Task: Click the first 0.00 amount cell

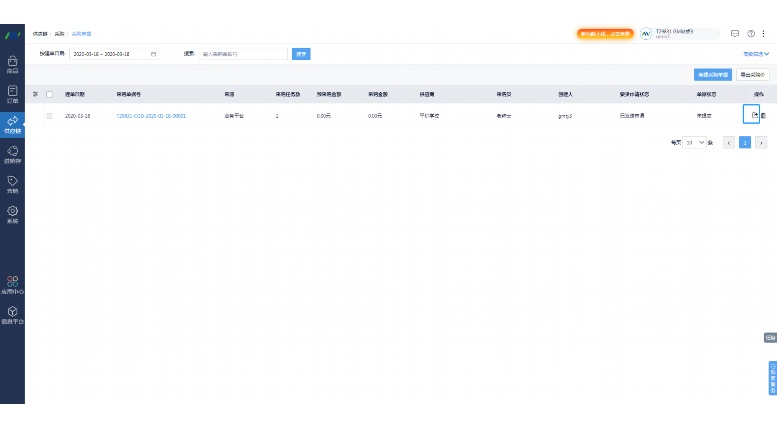Action: (x=324, y=116)
